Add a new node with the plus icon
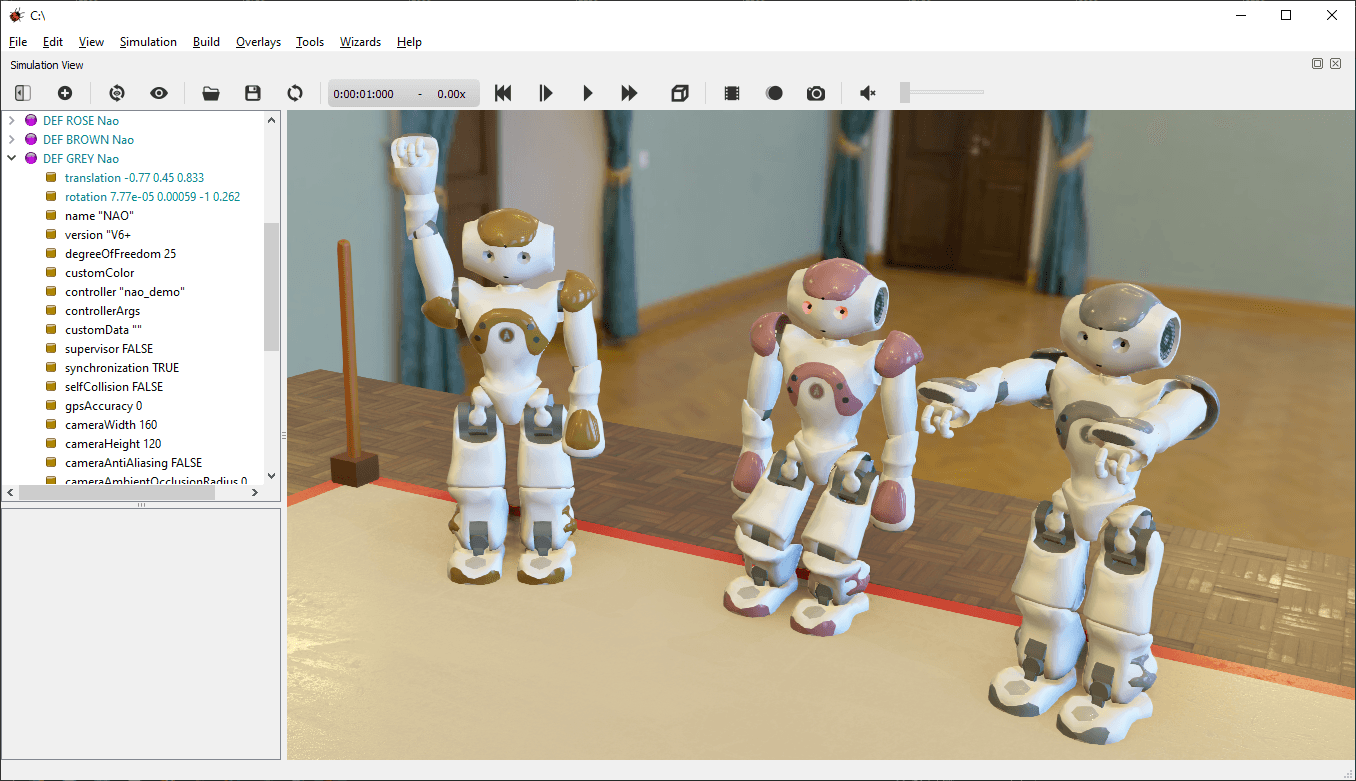The width and height of the screenshot is (1356, 781). (x=65, y=93)
